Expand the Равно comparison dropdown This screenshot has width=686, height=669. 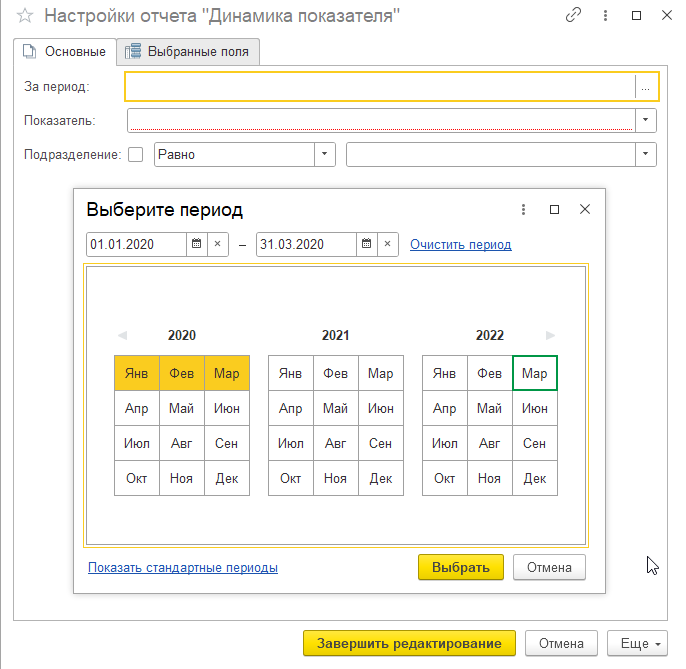[325, 154]
